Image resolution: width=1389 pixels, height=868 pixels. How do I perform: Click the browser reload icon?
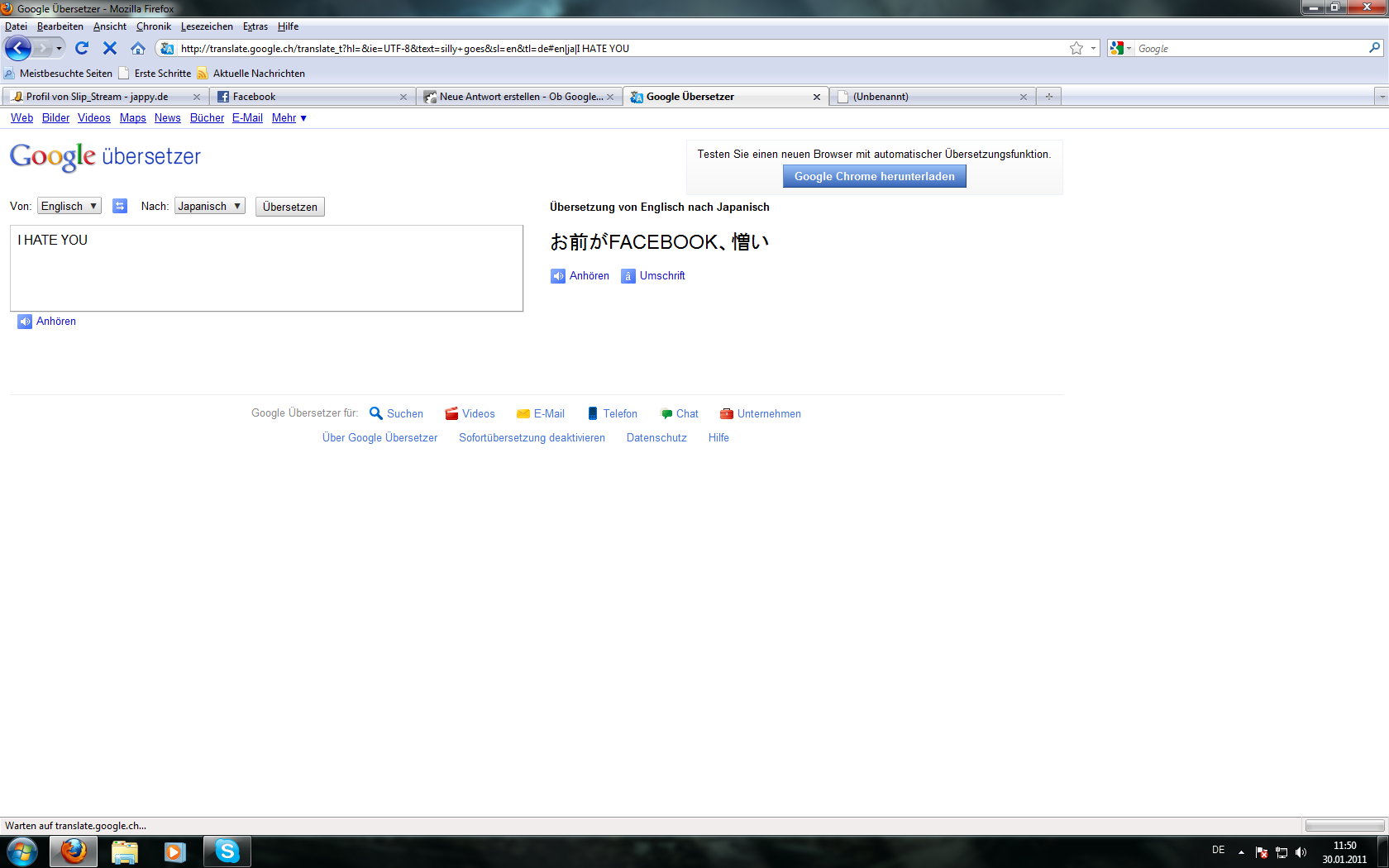81,48
